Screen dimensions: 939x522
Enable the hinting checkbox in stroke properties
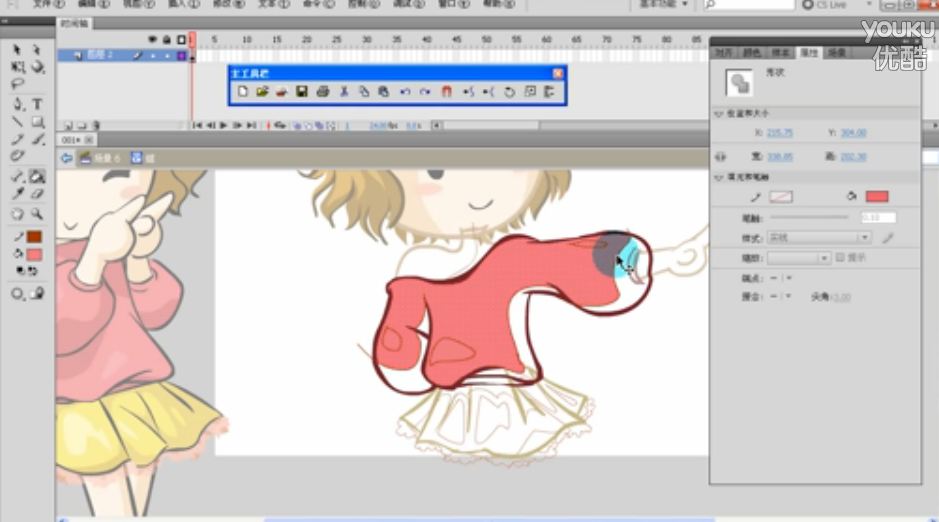coord(840,257)
